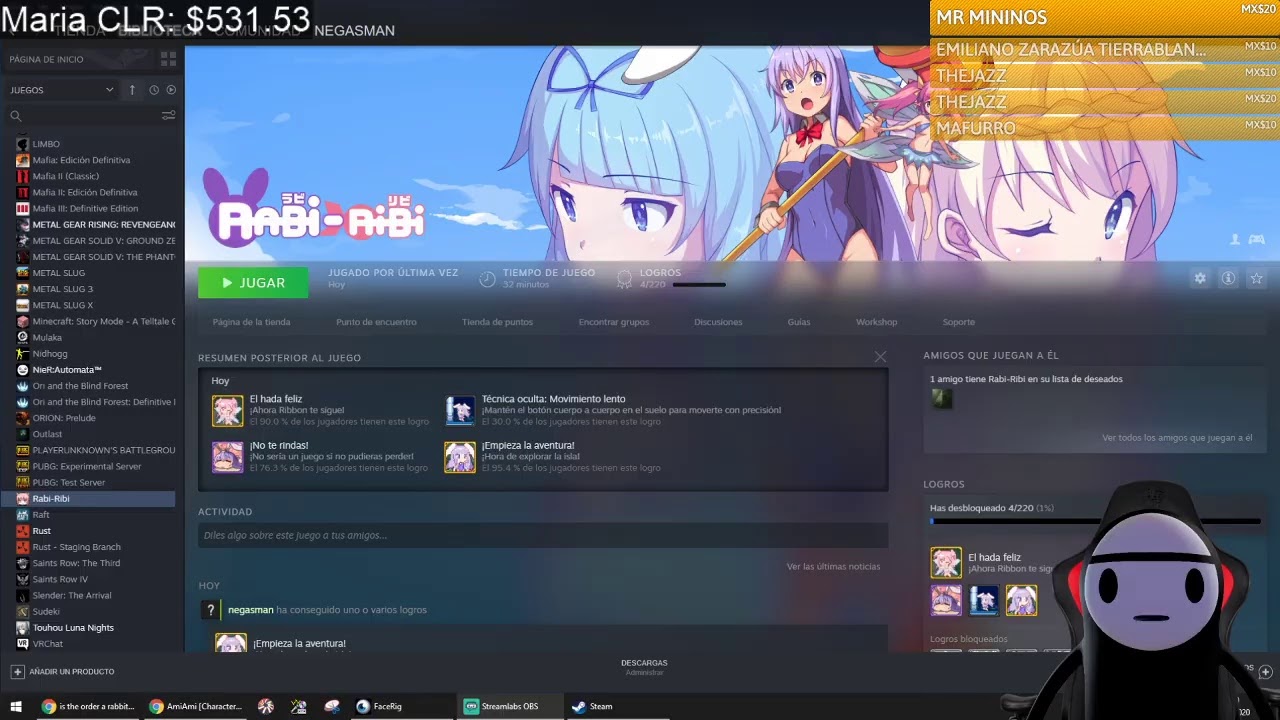Open Discusiones tab
The image size is (1280, 720).
[x=718, y=322]
